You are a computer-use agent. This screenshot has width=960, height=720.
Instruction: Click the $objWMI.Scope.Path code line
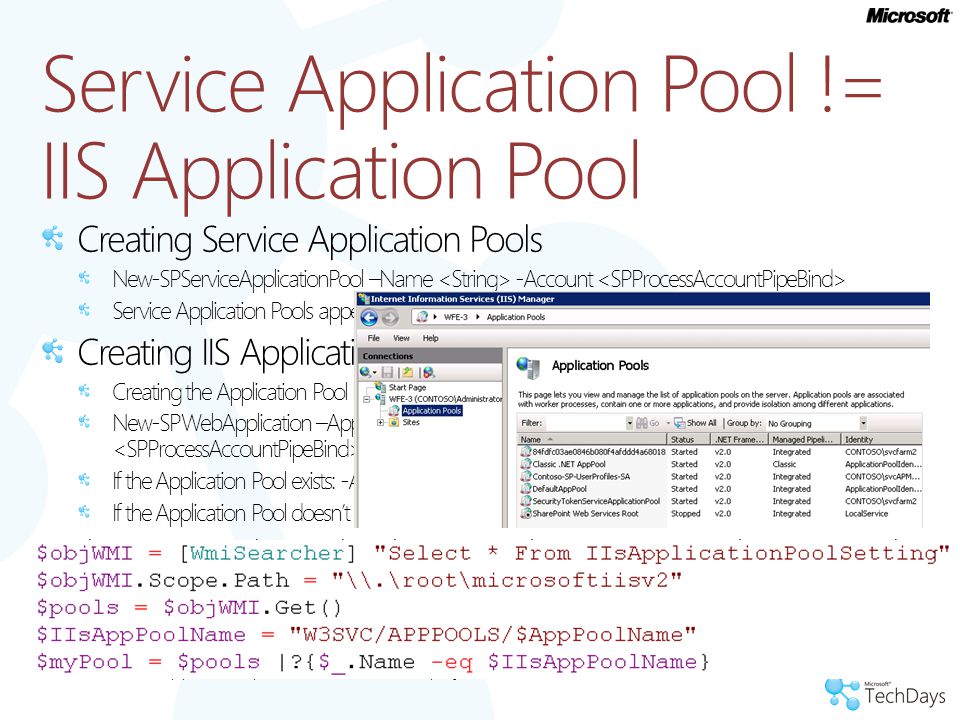pyautogui.click(x=359, y=580)
